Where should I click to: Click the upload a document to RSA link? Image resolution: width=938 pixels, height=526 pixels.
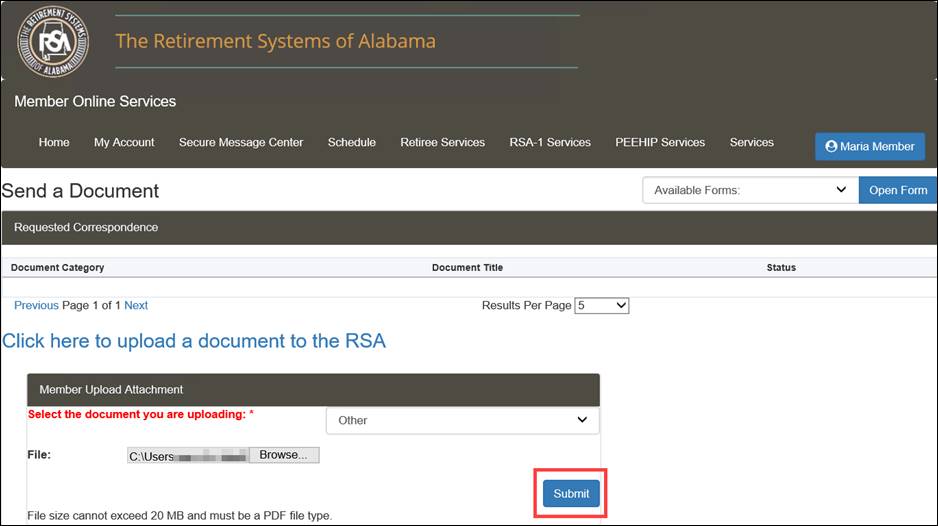(x=194, y=341)
